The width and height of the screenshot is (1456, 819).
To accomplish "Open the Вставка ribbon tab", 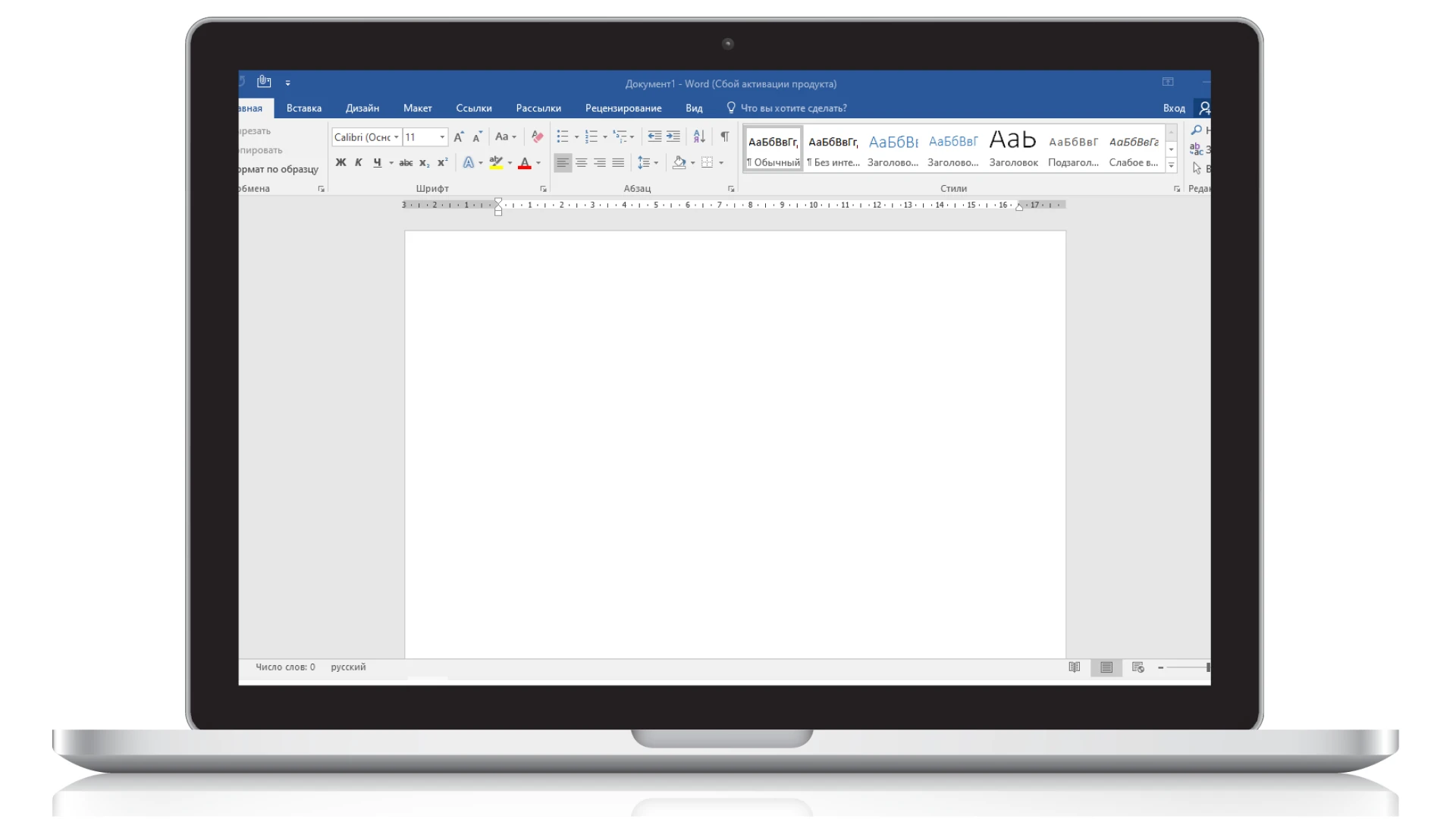I will click(x=303, y=108).
